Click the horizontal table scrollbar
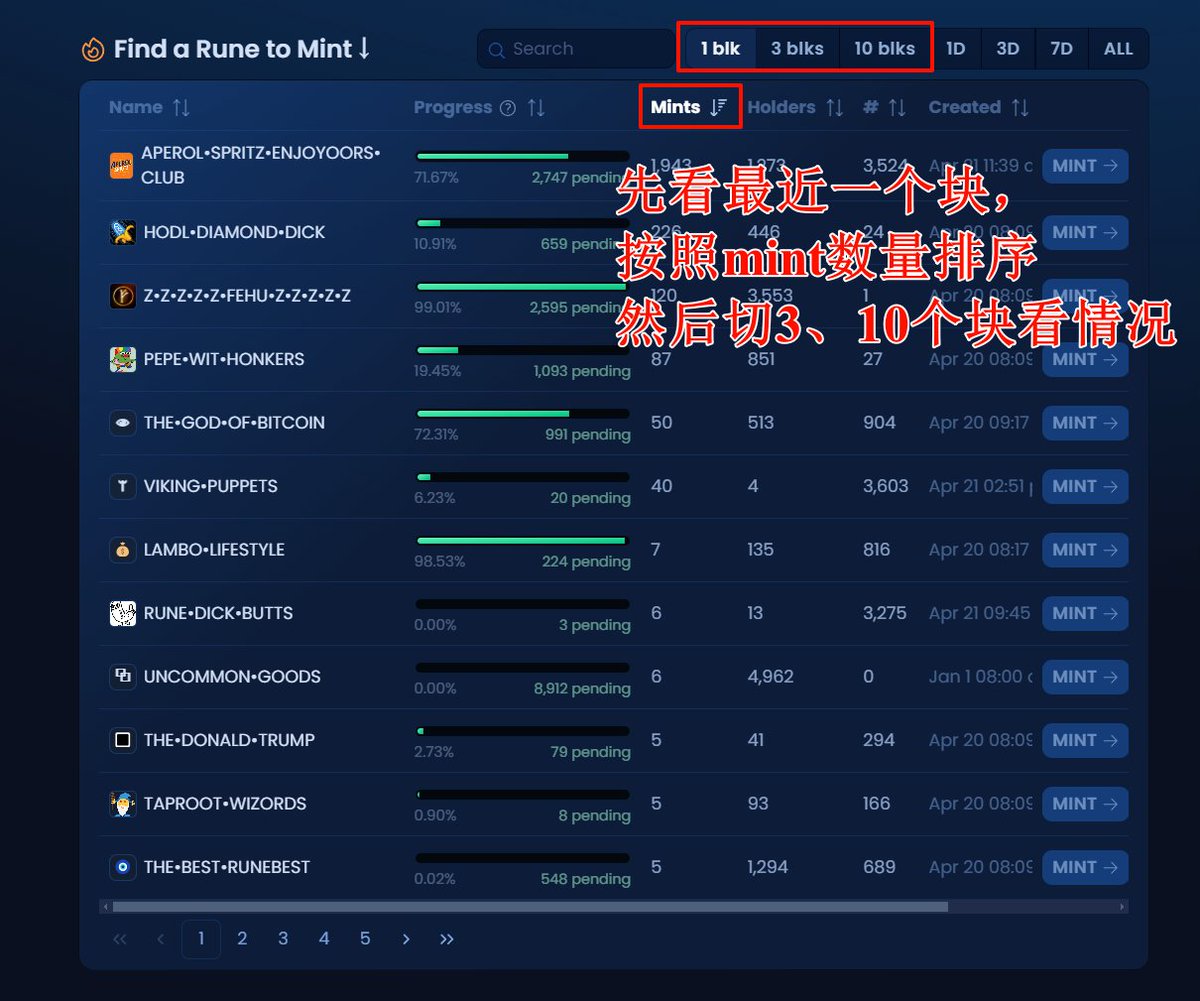Screen dimensions: 1200x1001 coord(530,907)
